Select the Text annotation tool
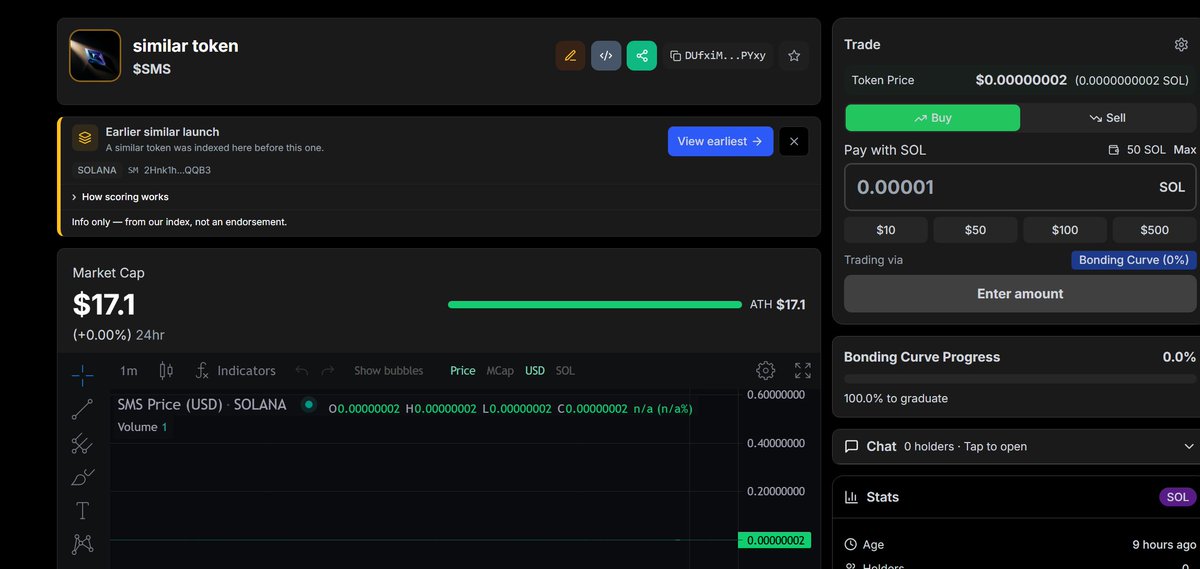1200x569 pixels. click(x=82, y=511)
